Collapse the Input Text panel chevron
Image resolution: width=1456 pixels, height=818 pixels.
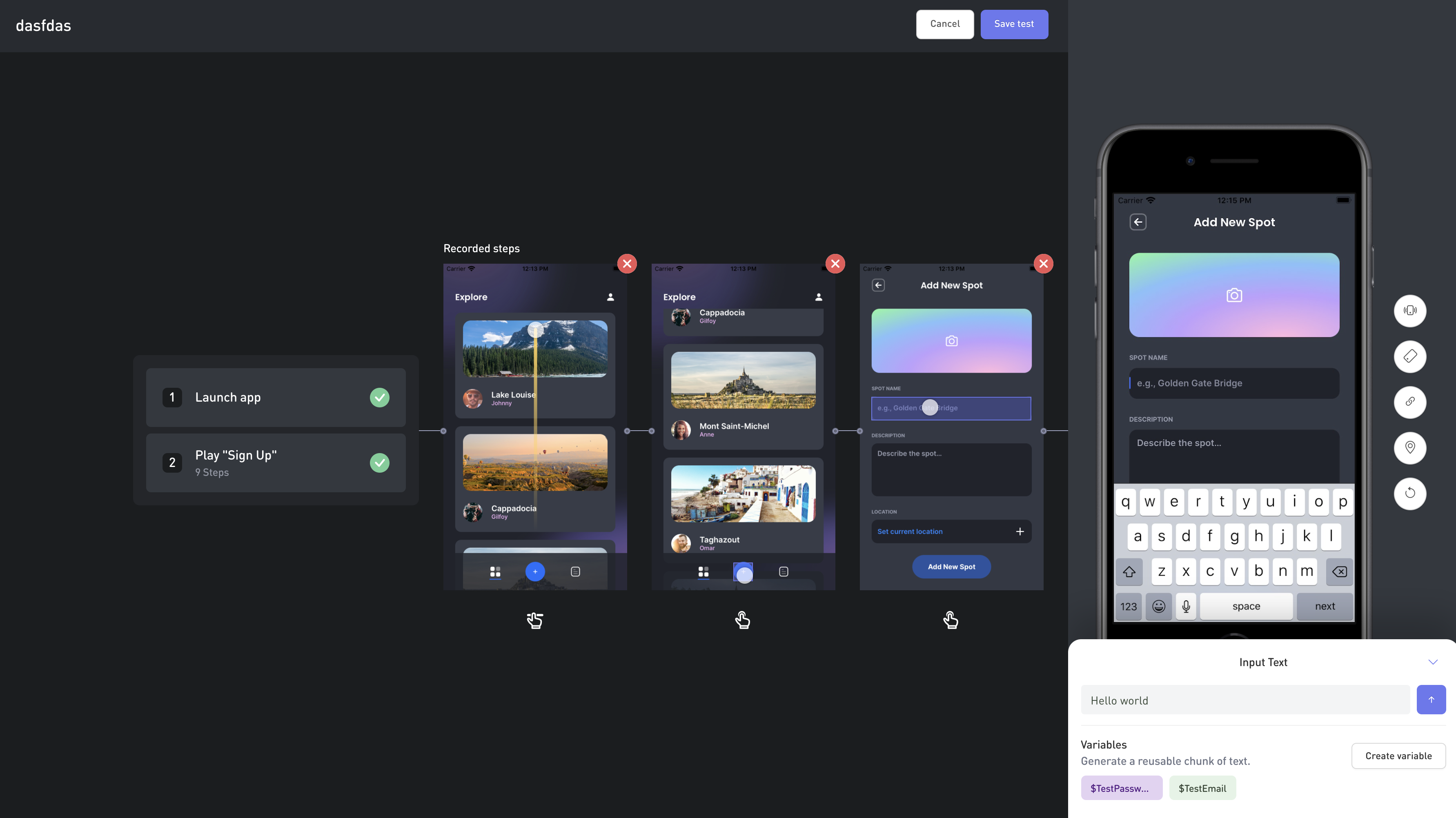tap(1432, 662)
